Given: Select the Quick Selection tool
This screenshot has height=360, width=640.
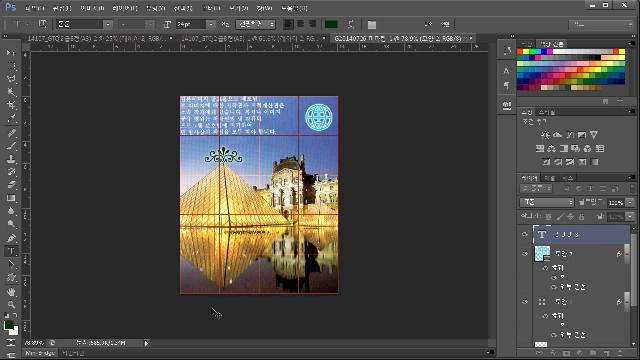Looking at the screenshot, I should [11, 92].
